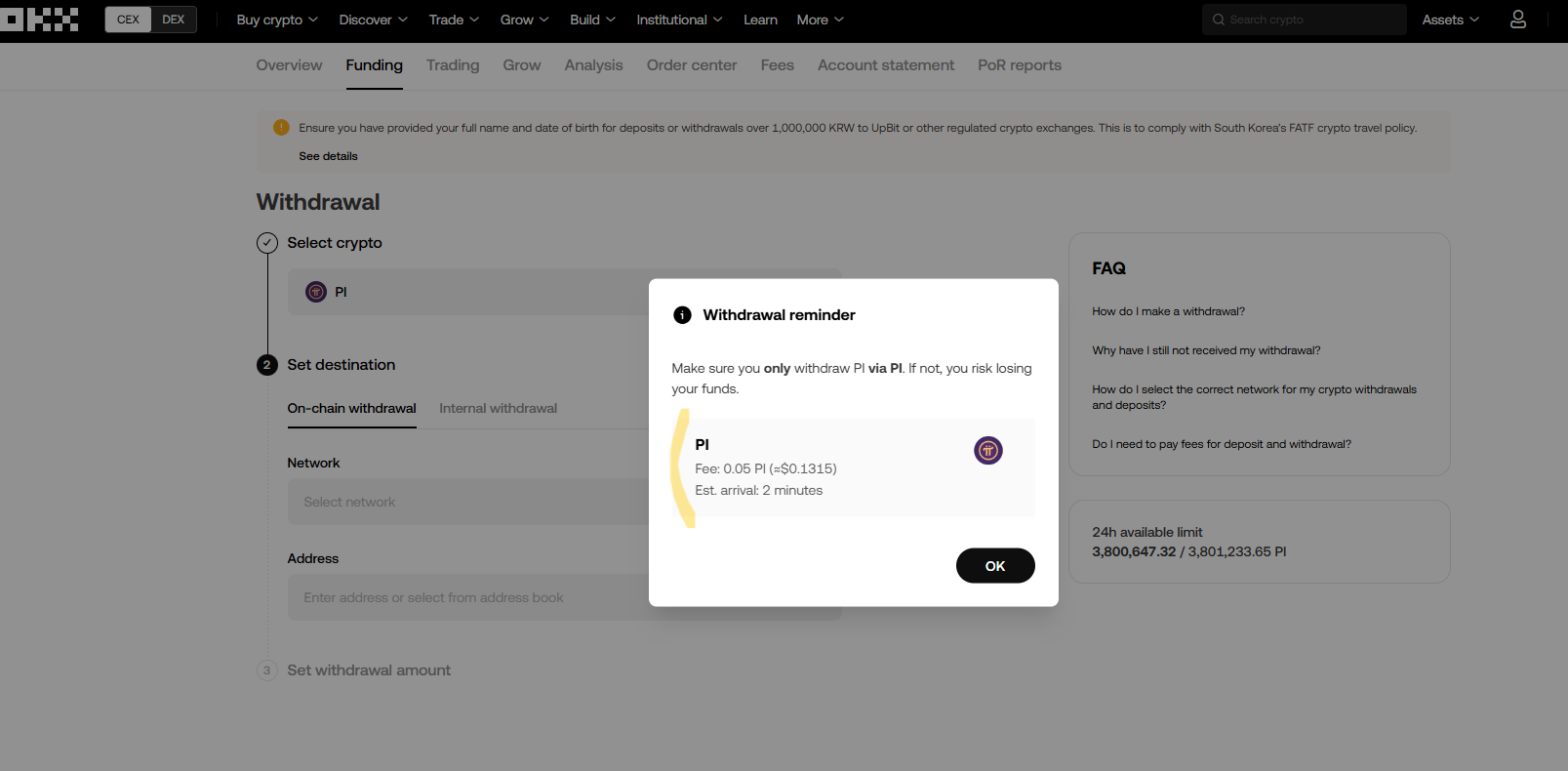
Task: Open the Institutional dropdown
Action: (x=679, y=20)
